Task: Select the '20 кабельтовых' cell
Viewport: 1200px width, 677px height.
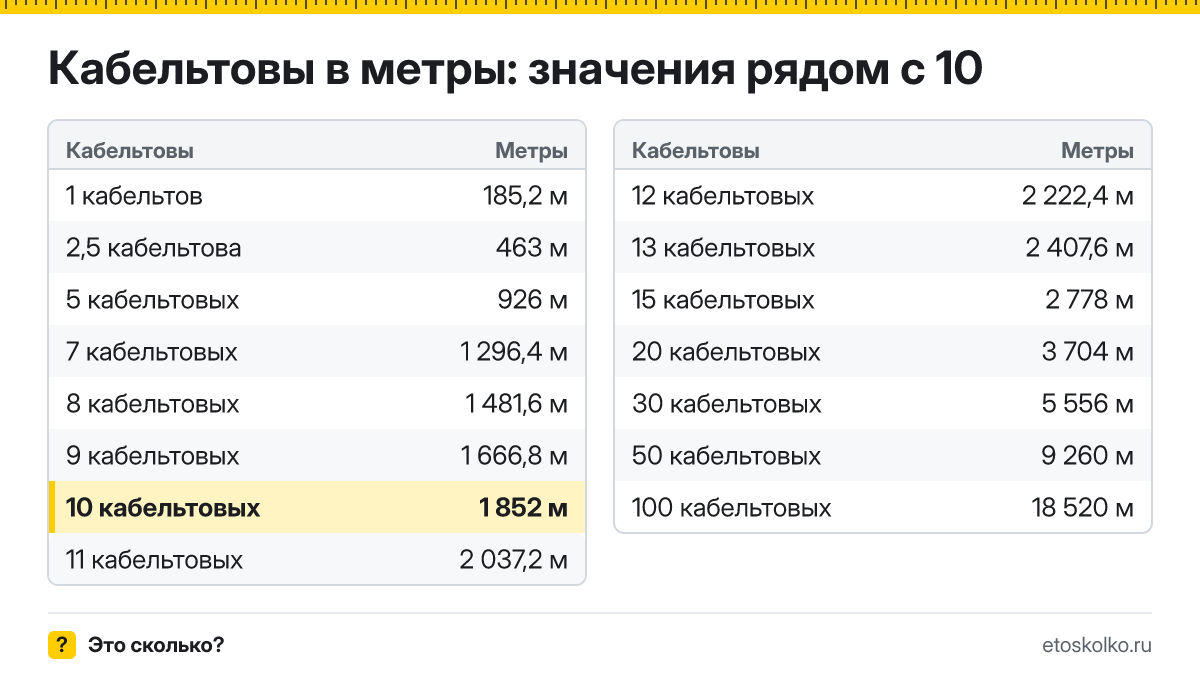Action: pos(726,352)
